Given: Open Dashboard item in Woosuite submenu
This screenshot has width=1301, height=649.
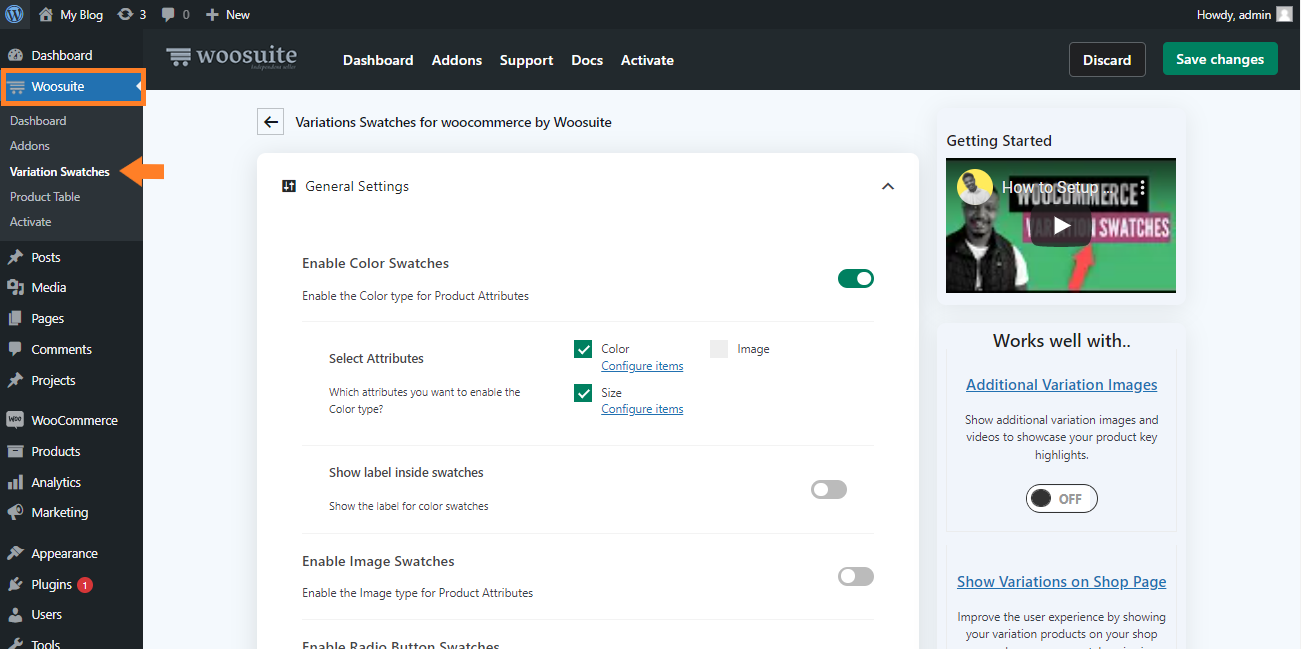Looking at the screenshot, I should (x=38, y=121).
